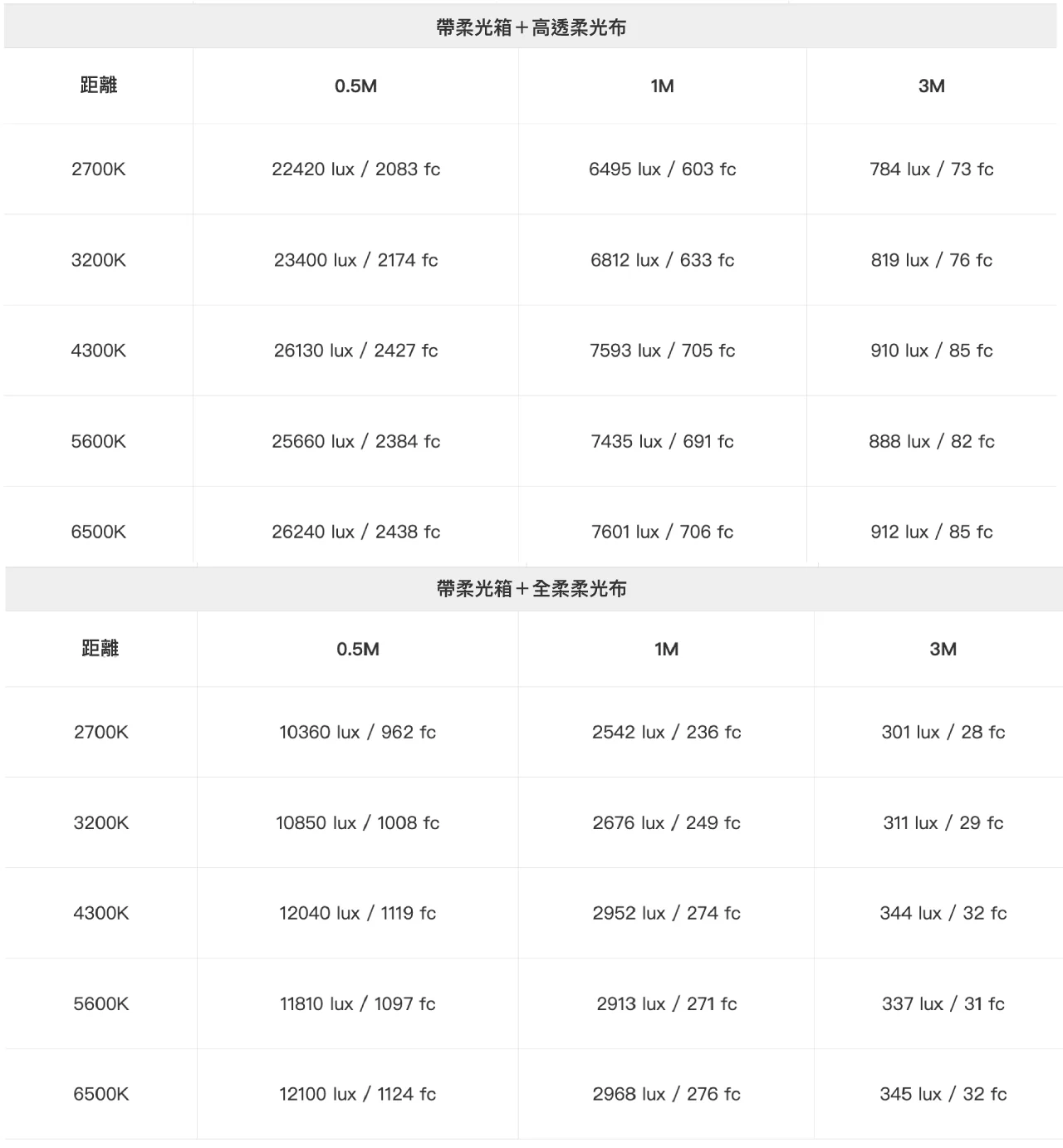The image size is (1063, 1148).
Task: Click the 7601 lux / 706 fc cell
Action: [x=662, y=532]
